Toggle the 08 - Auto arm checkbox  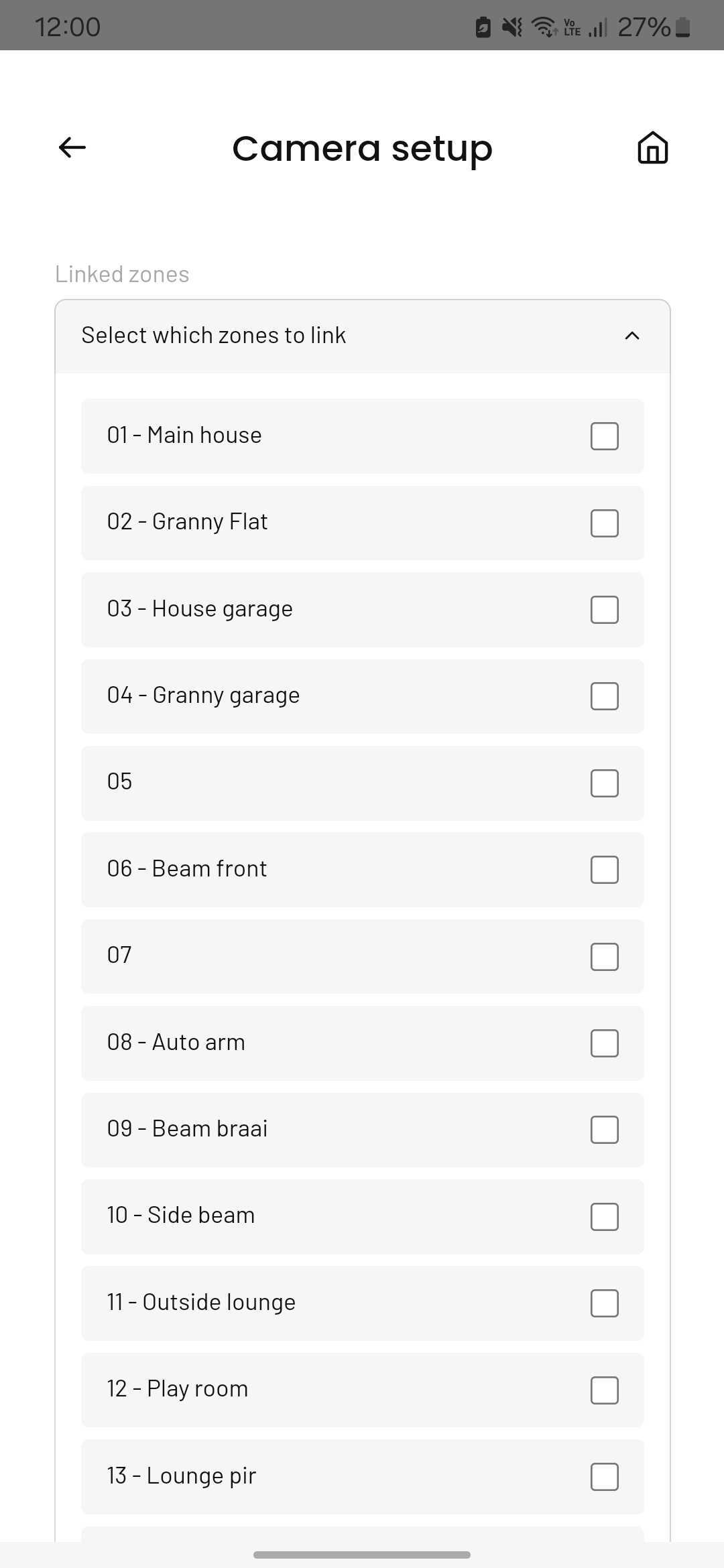pyautogui.click(x=605, y=1043)
